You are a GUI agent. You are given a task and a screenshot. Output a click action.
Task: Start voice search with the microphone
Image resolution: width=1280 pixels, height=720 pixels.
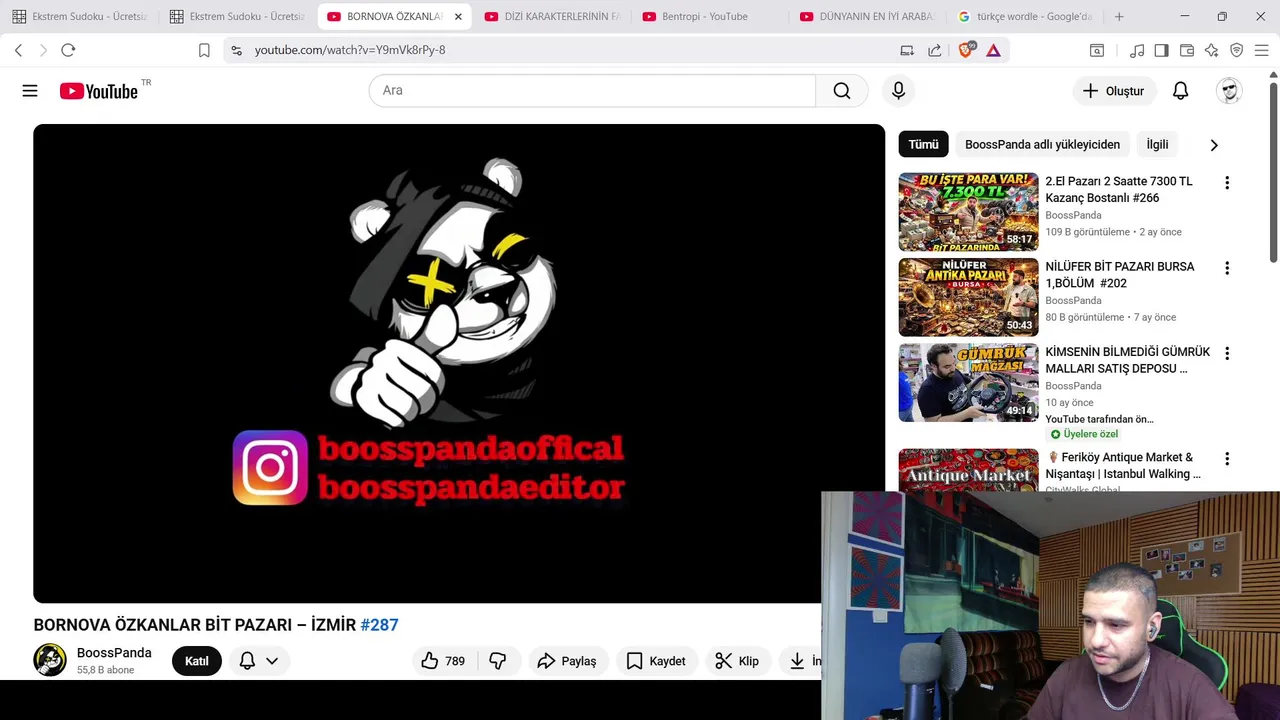click(898, 91)
